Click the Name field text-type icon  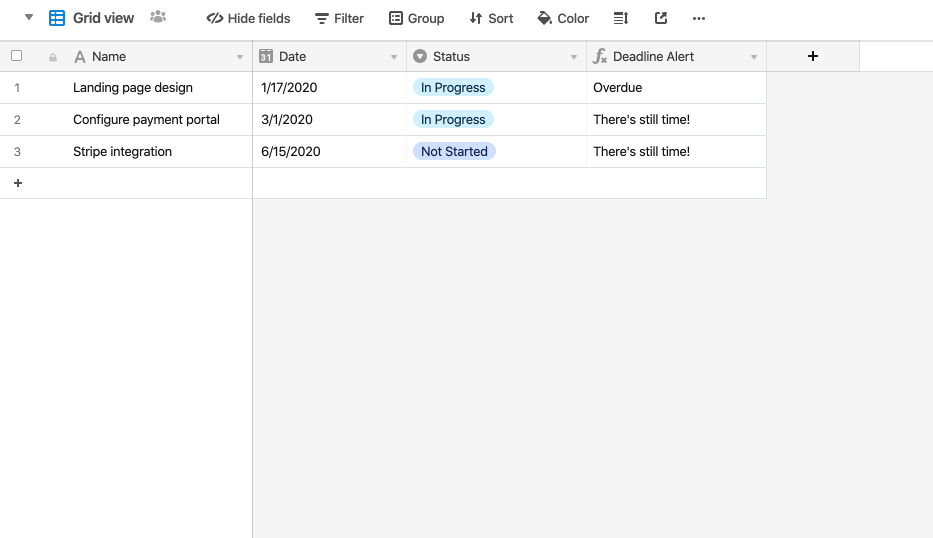pyautogui.click(x=80, y=57)
